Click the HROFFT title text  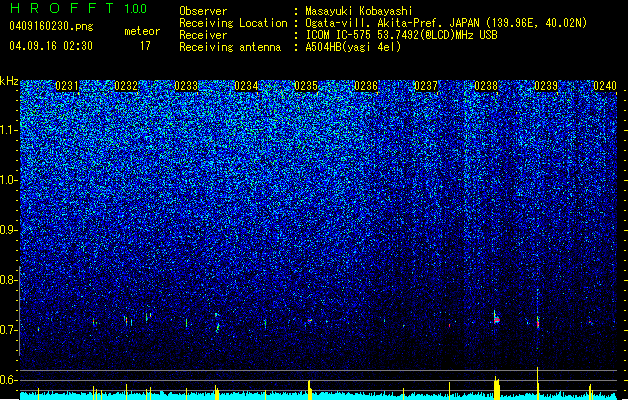(x=62, y=8)
